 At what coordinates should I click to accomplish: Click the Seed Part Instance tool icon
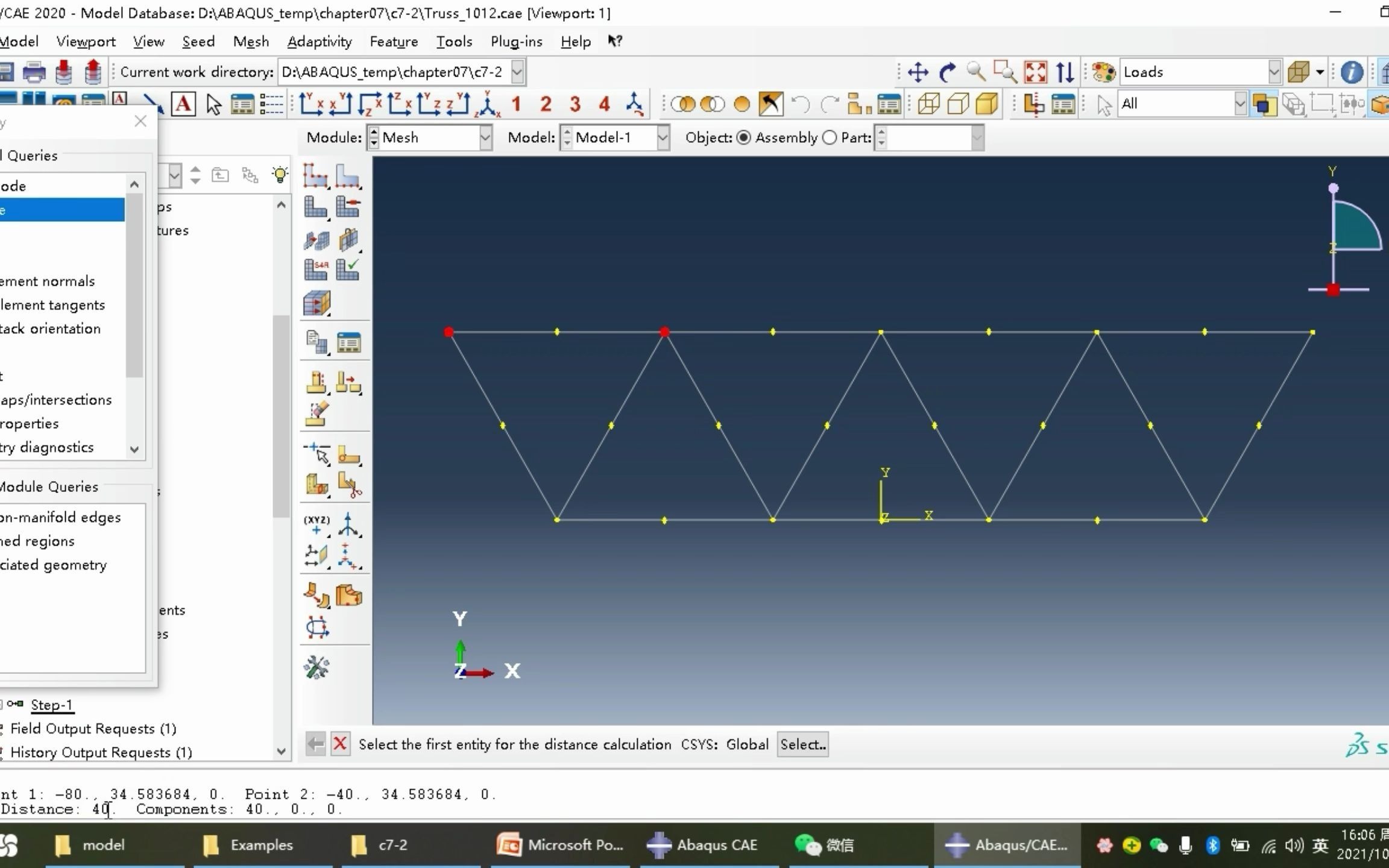(x=315, y=175)
